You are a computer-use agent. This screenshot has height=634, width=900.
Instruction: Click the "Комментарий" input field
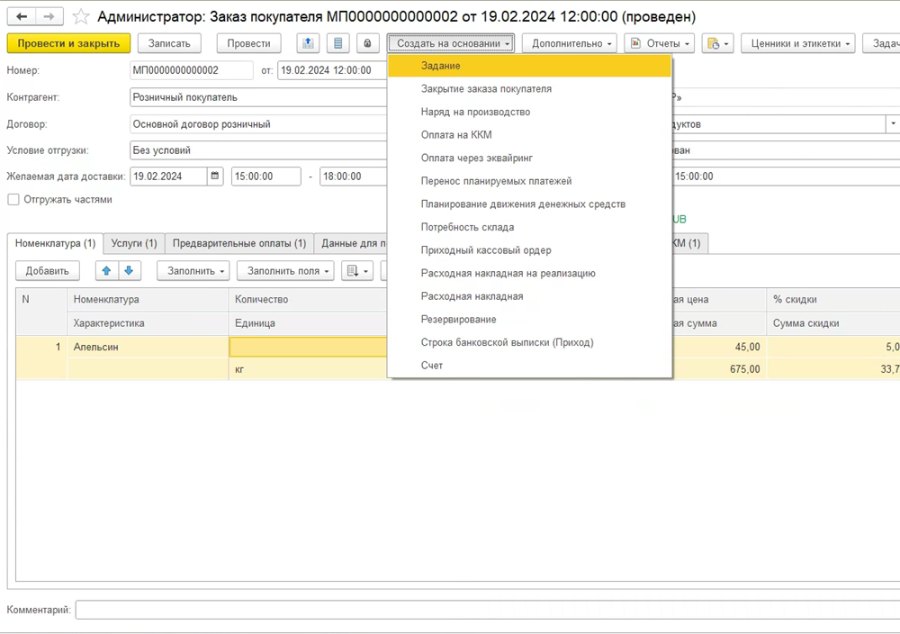tap(487, 609)
